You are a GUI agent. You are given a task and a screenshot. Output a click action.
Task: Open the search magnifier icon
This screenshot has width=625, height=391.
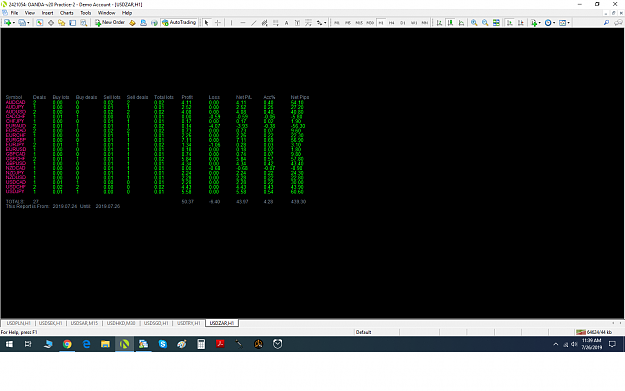(606, 23)
